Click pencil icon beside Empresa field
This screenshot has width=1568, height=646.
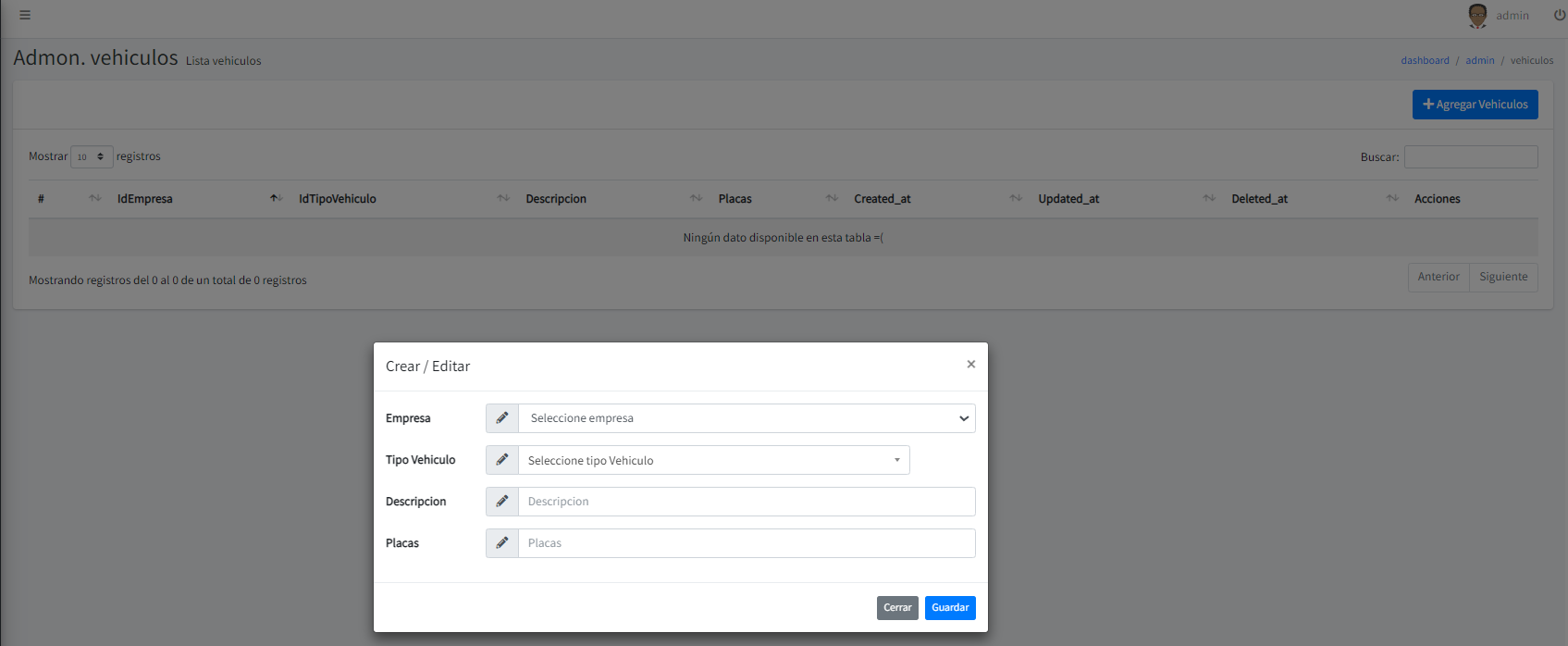502,418
